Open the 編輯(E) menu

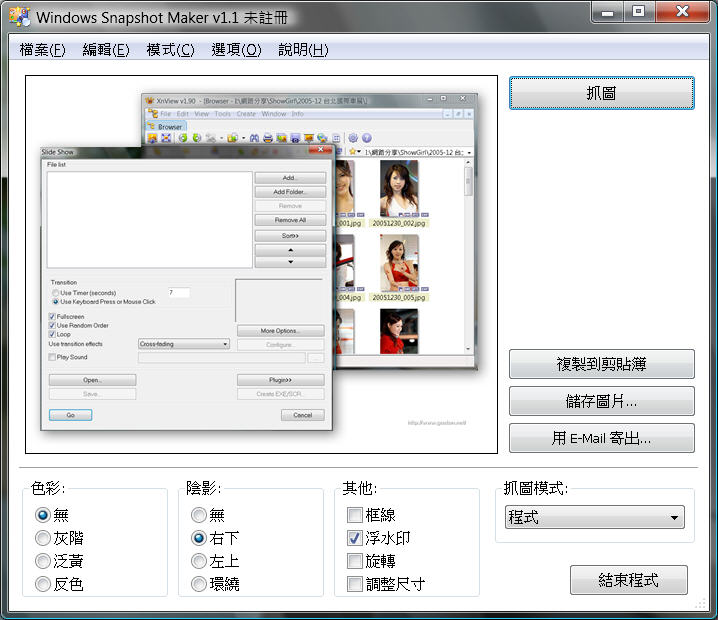(x=106, y=49)
